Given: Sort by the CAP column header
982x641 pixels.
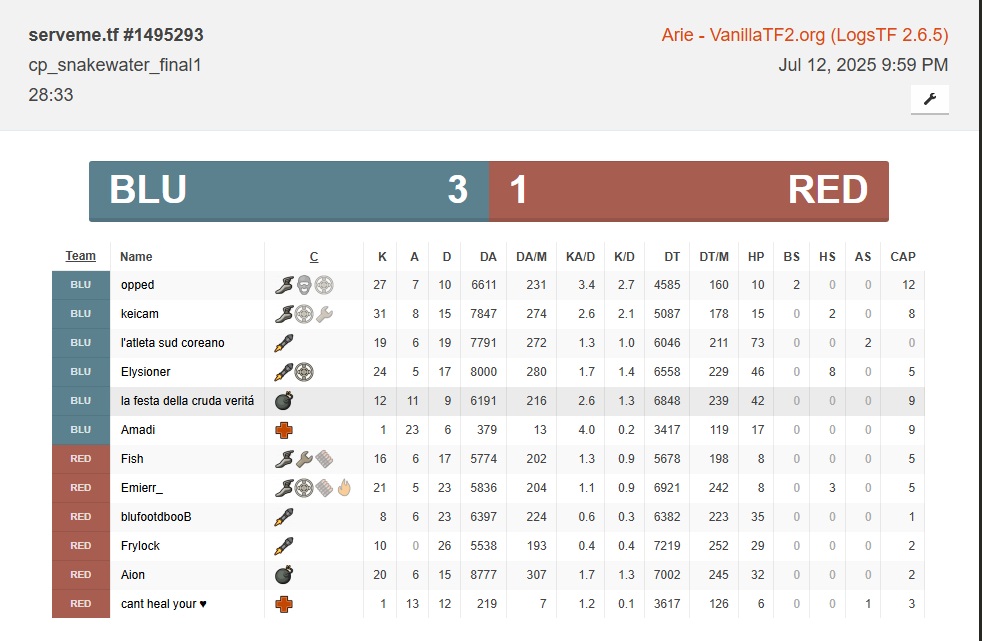Looking at the screenshot, I should coord(902,257).
